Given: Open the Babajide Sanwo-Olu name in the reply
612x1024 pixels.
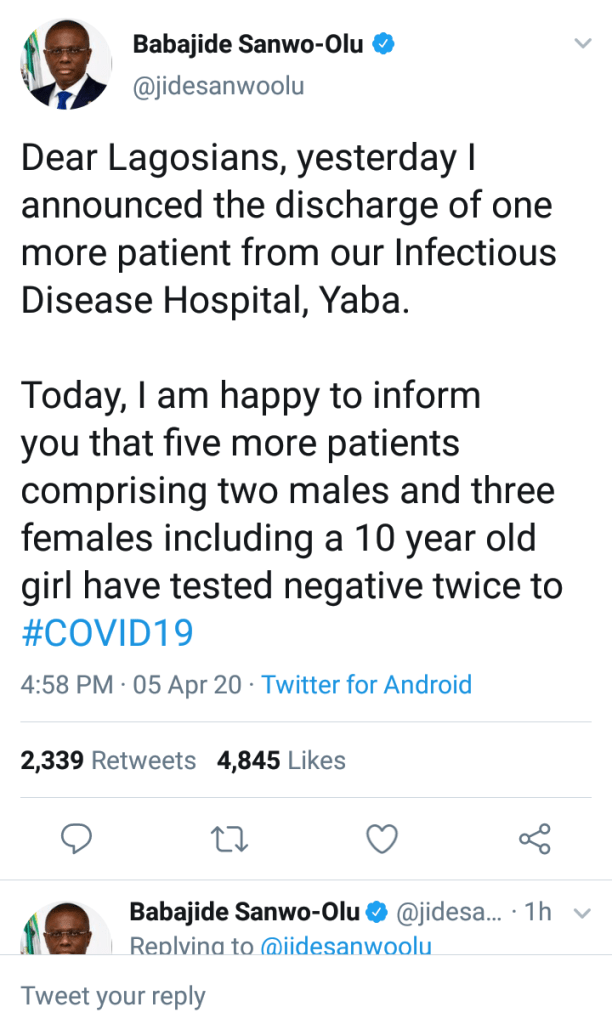Looking at the screenshot, I should (x=244, y=912).
